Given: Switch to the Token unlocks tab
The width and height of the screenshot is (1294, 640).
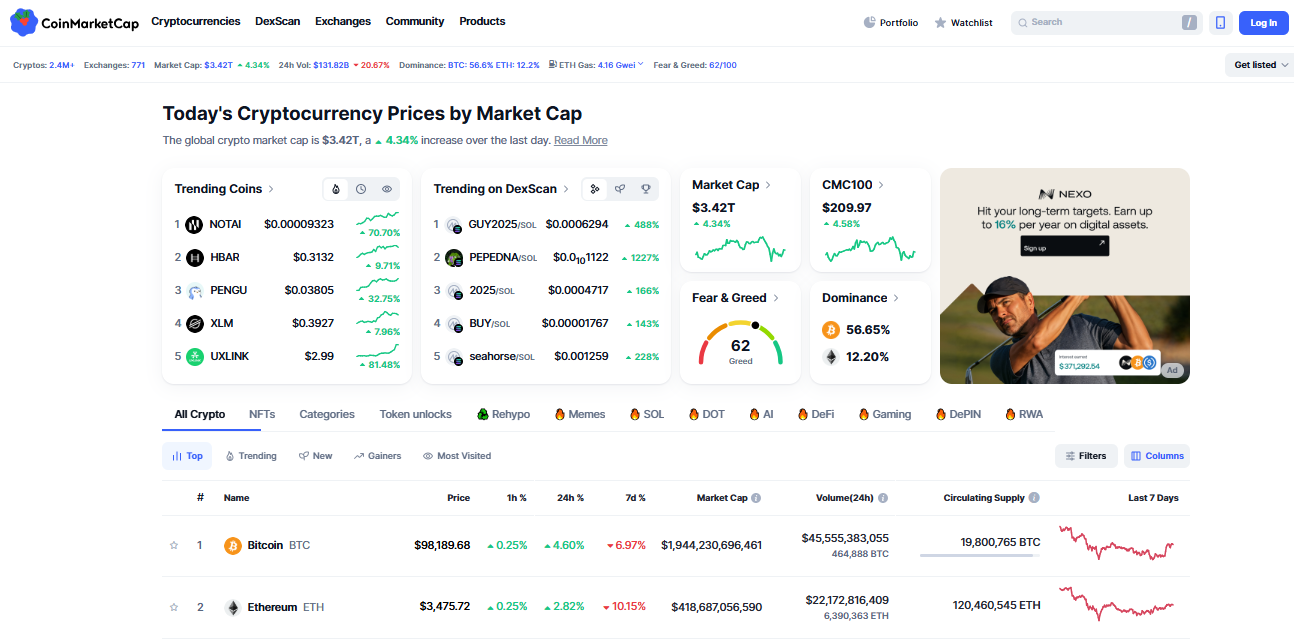Looking at the screenshot, I should tap(416, 414).
